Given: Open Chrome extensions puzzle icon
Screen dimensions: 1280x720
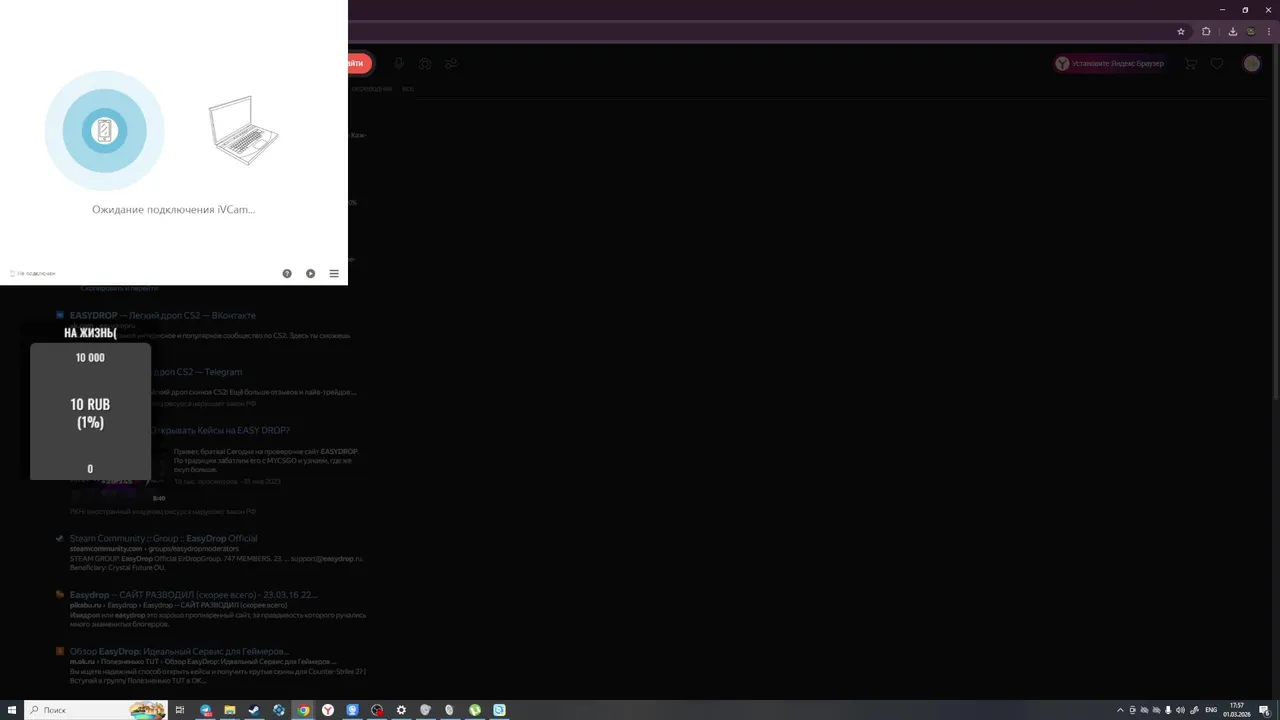Looking at the screenshot, I should click(1206, 31).
